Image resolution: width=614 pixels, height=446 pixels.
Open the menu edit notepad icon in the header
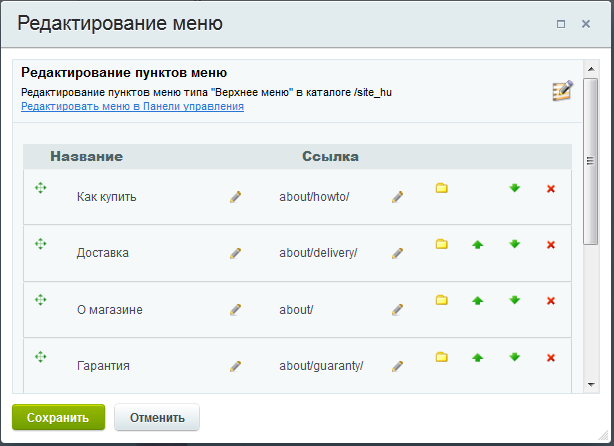(563, 91)
